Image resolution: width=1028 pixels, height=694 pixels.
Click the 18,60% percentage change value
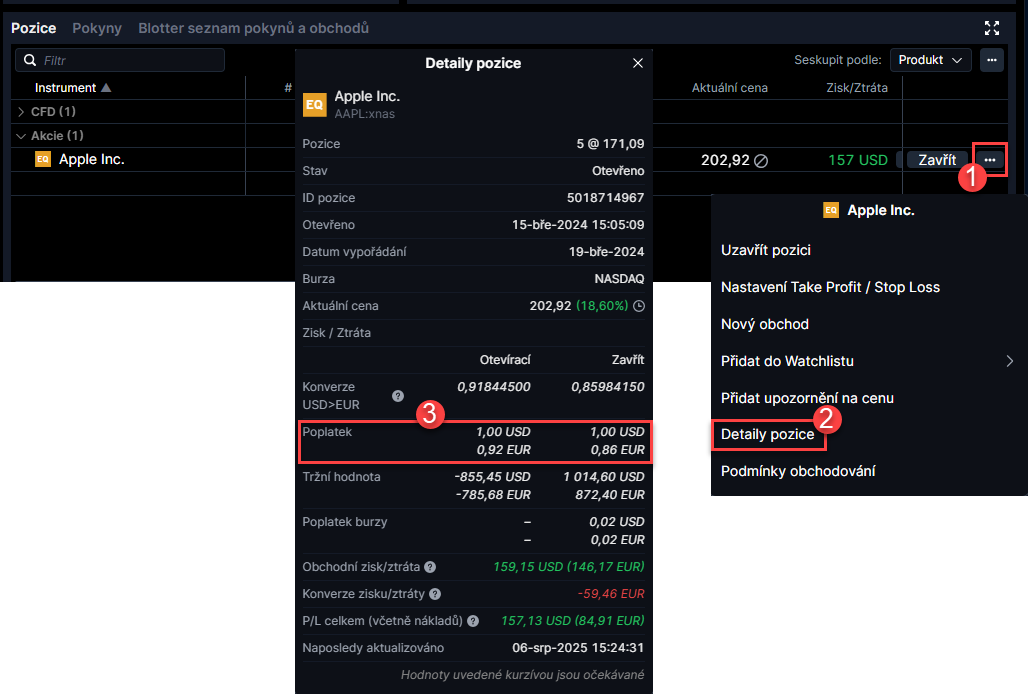tap(602, 306)
